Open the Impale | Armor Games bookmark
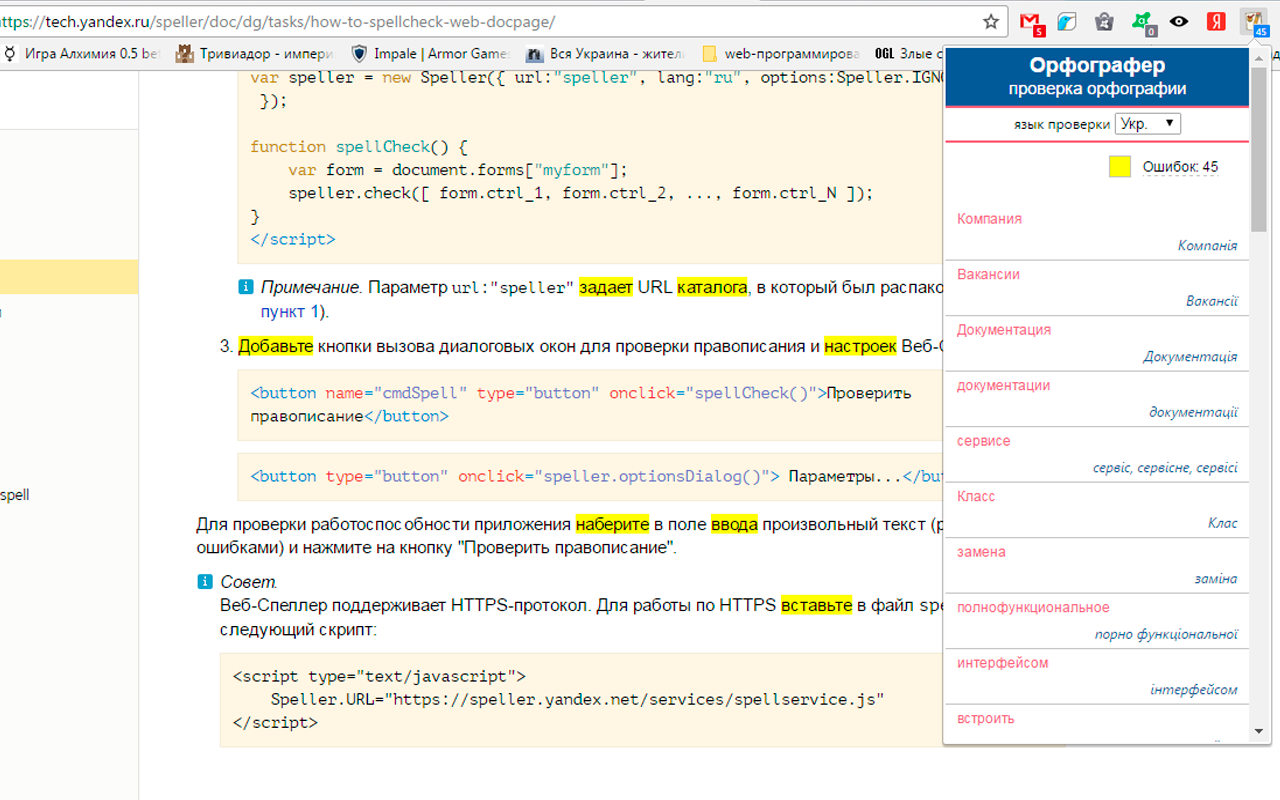 pos(430,54)
